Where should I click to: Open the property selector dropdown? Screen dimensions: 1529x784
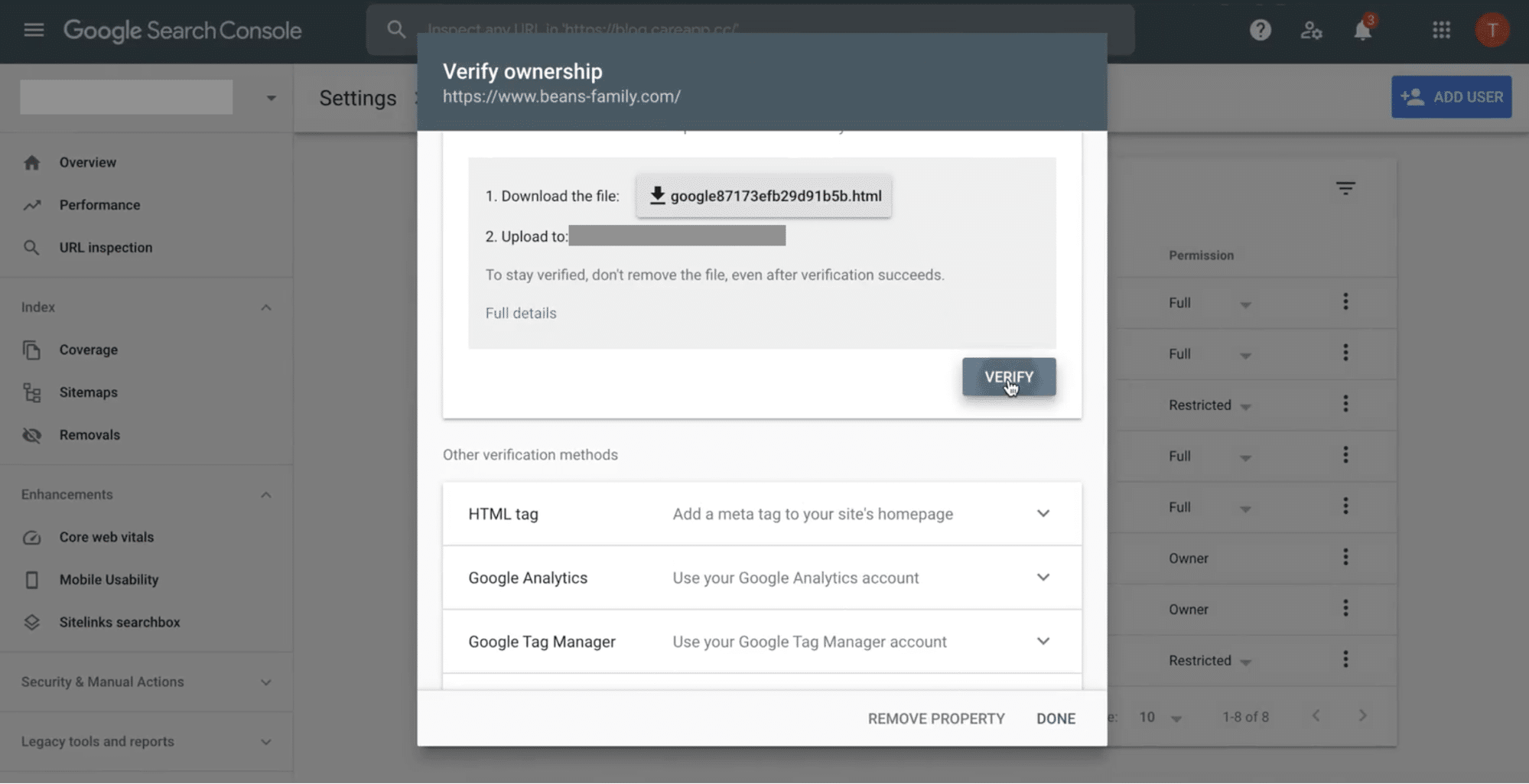coord(271,98)
